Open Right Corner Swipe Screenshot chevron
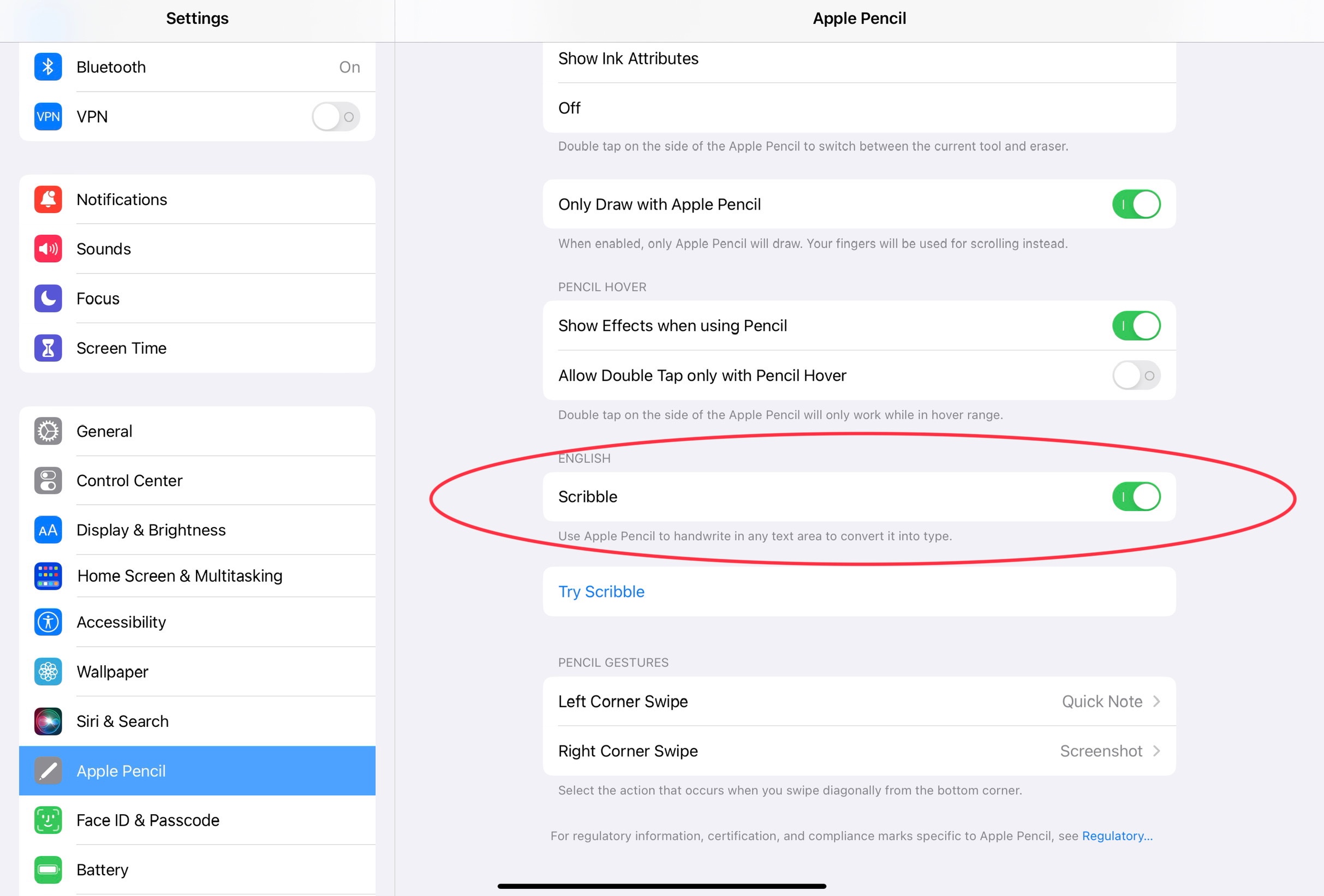The height and width of the screenshot is (896, 1324). pos(1155,751)
